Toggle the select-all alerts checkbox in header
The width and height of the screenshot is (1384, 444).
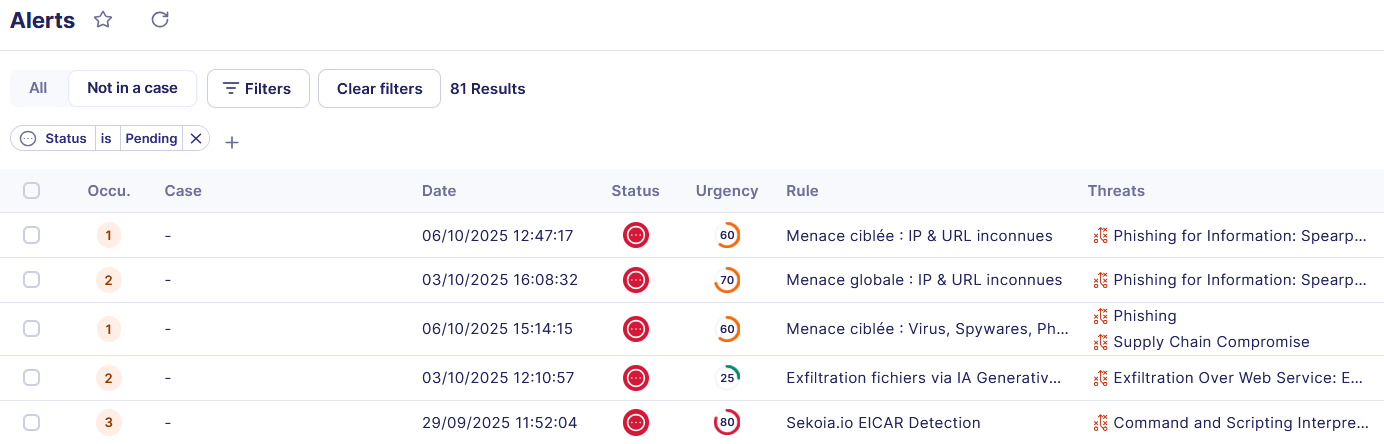click(32, 191)
